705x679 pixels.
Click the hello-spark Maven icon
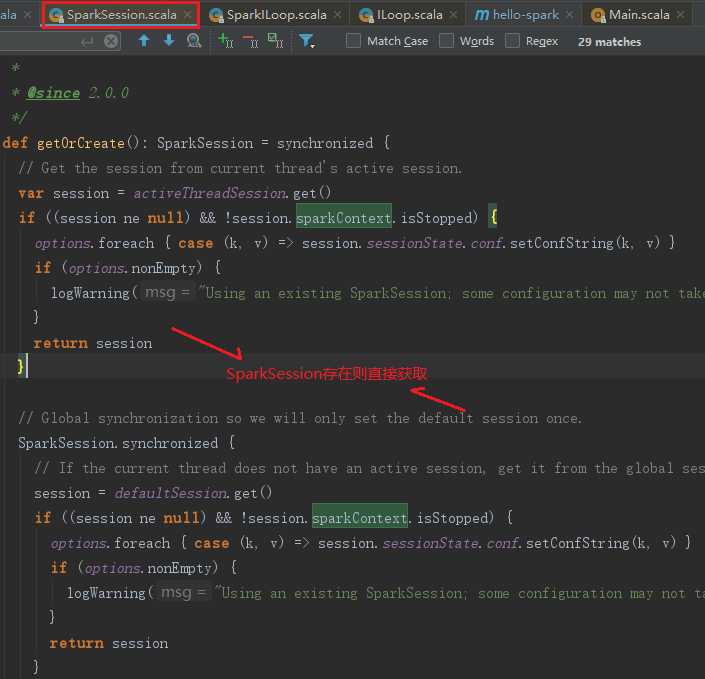(x=482, y=15)
